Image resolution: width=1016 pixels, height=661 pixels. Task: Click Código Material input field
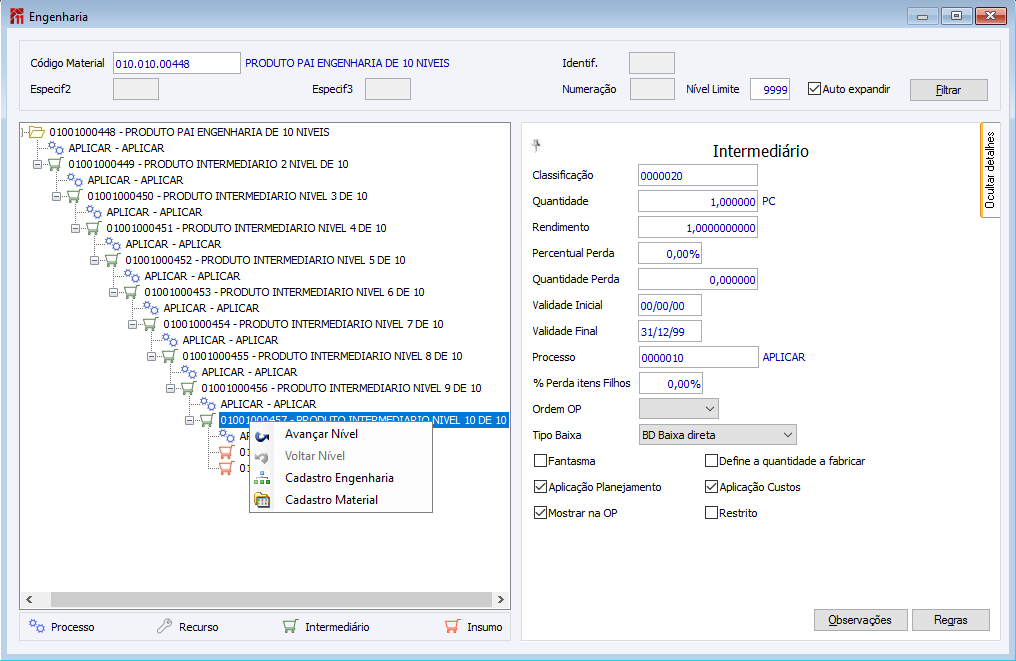click(177, 64)
